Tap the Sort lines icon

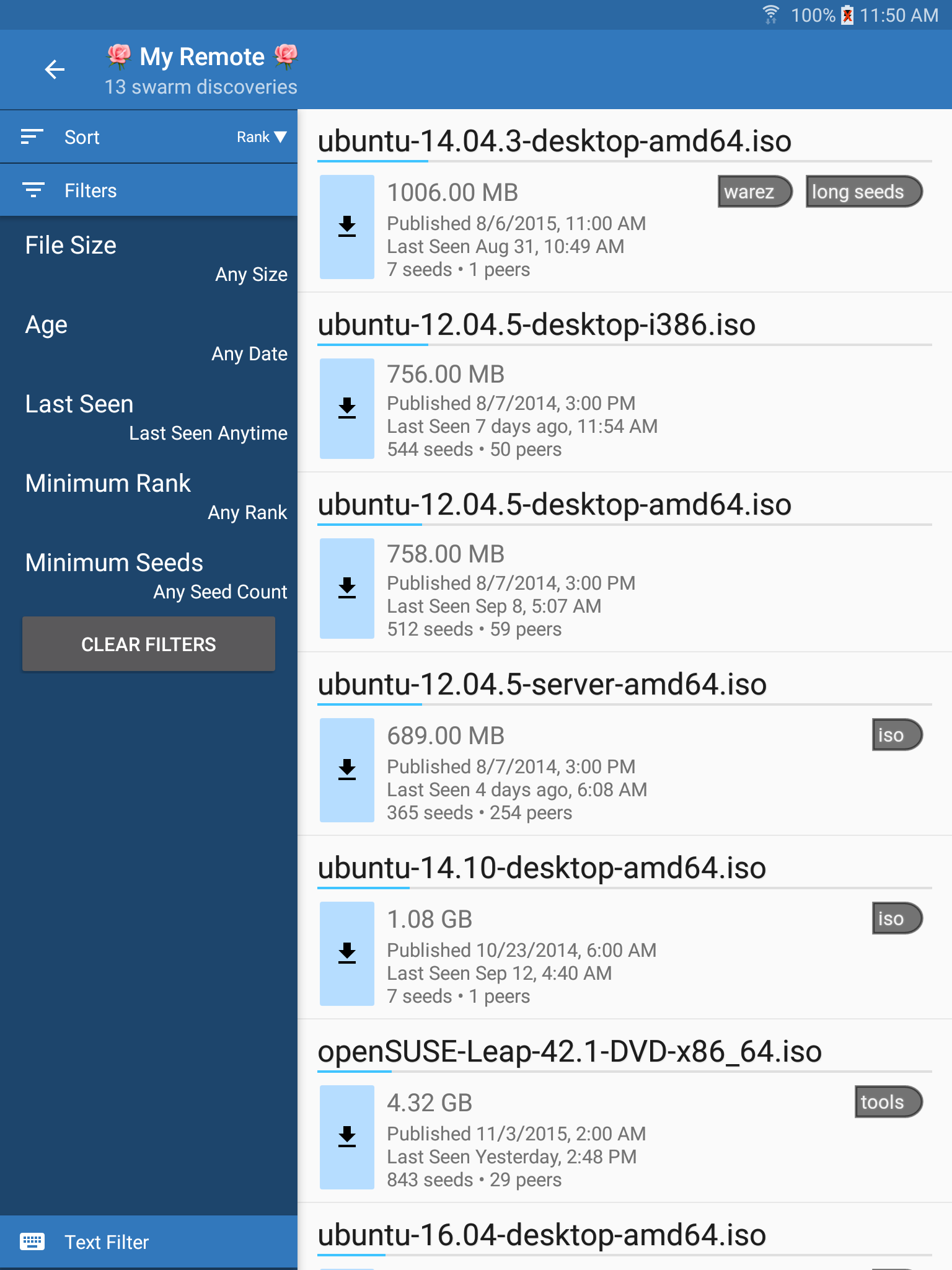[x=32, y=136]
